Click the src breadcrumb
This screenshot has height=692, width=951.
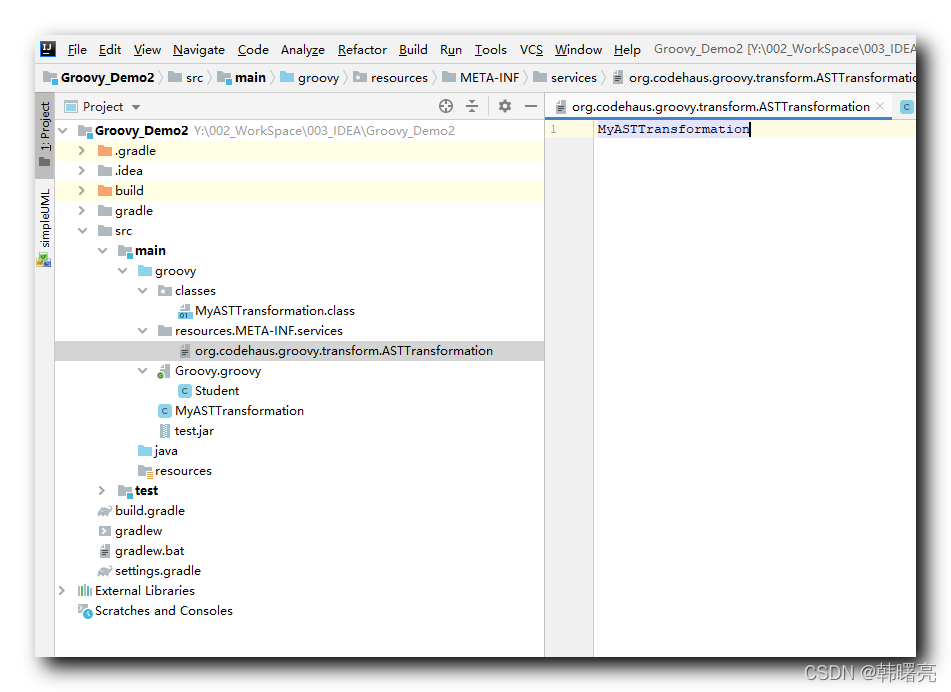coord(186,78)
